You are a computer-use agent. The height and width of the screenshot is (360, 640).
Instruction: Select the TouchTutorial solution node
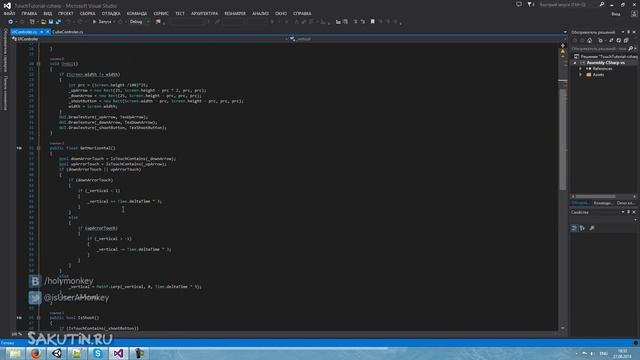pyautogui.click(x=606, y=57)
